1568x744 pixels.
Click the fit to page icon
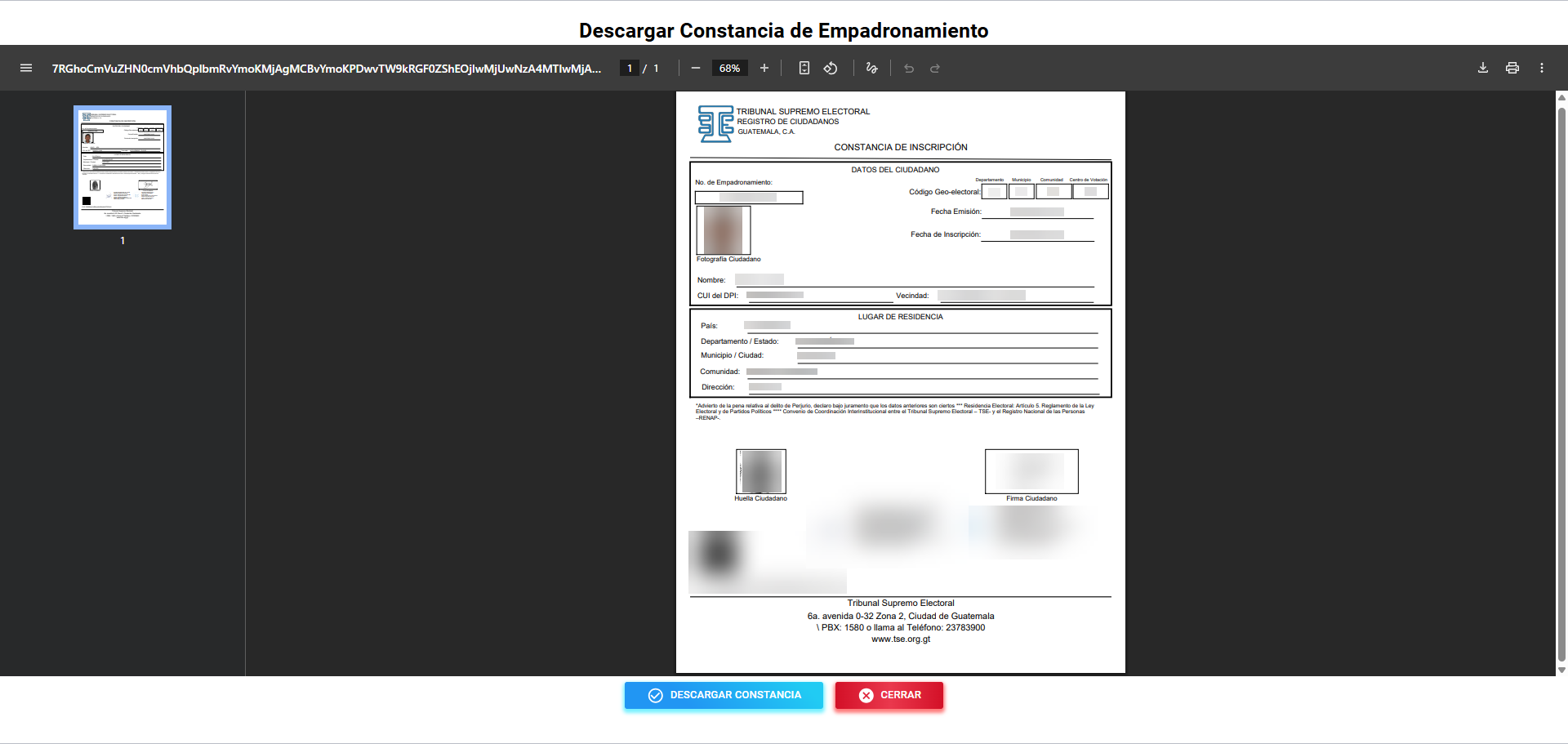click(x=804, y=69)
